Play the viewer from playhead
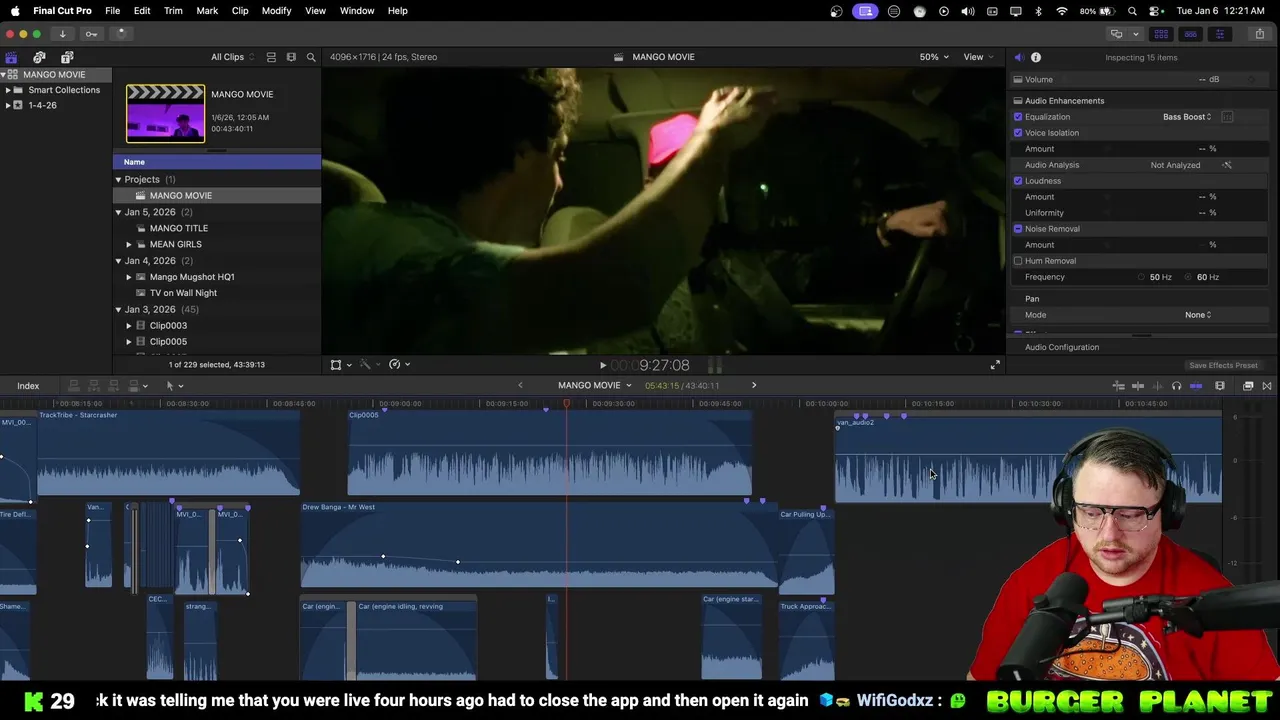This screenshot has width=1280, height=720. tap(602, 366)
